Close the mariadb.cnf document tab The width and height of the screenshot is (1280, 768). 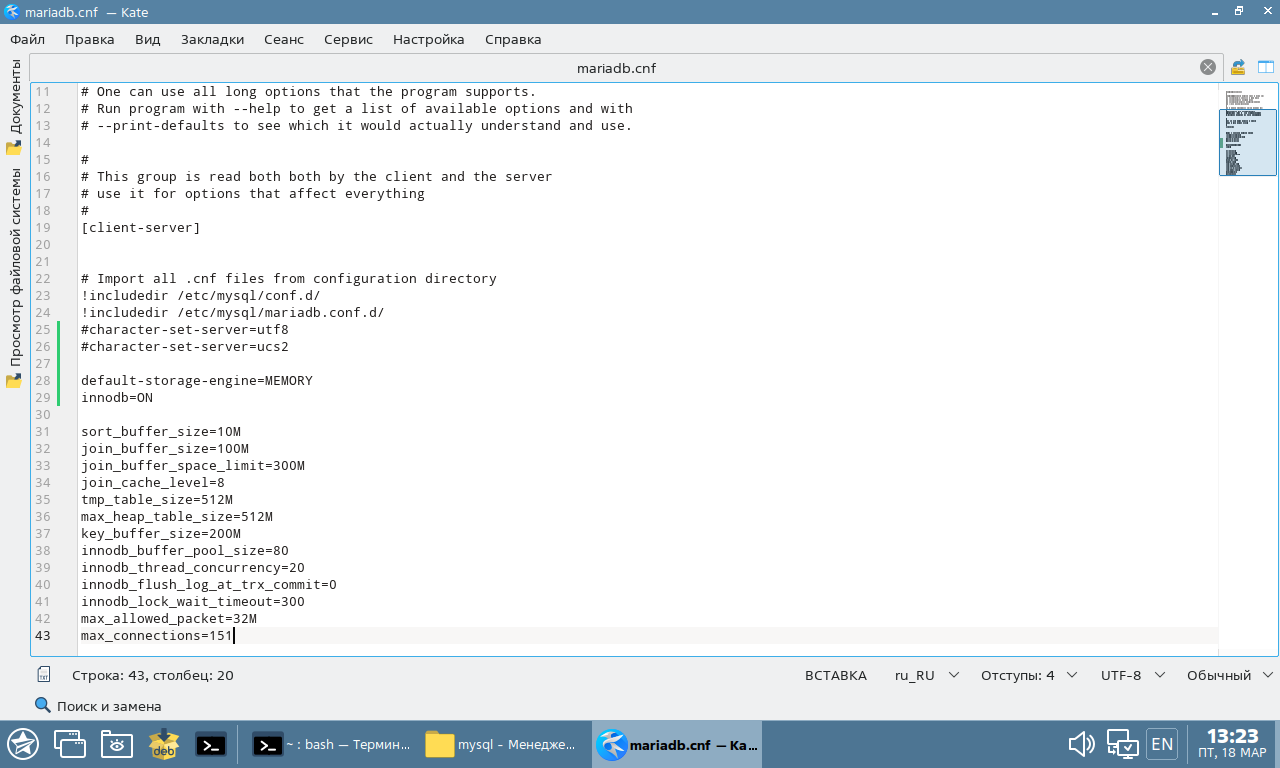[x=1208, y=68]
